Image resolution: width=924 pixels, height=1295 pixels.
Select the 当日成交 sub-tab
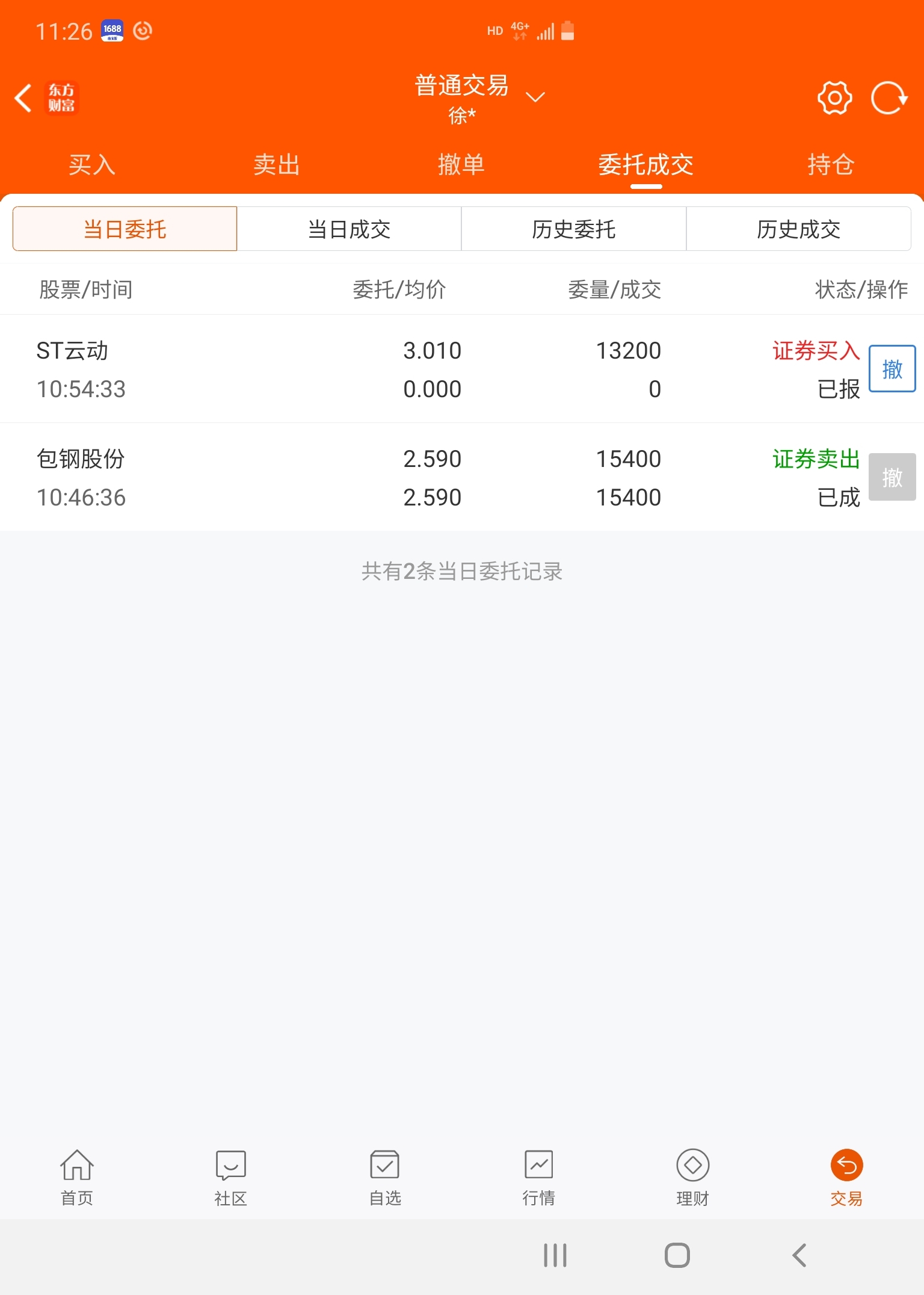350,229
